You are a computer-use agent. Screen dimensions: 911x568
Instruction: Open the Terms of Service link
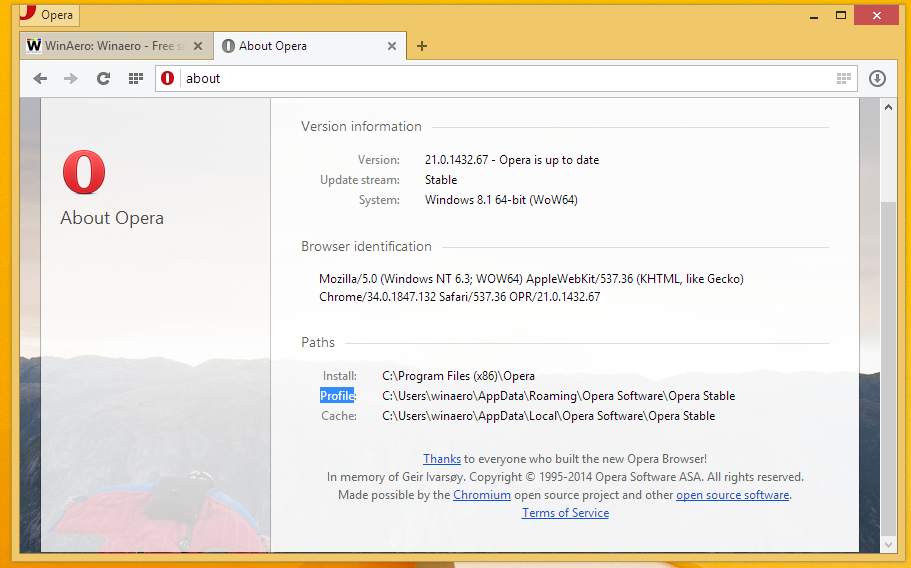(565, 513)
